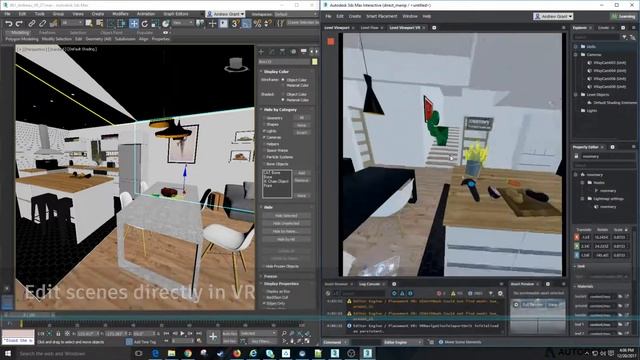Open the Modify tab icon in command panel
Image resolution: width=640 pixels, height=360 pixels.
272,51
